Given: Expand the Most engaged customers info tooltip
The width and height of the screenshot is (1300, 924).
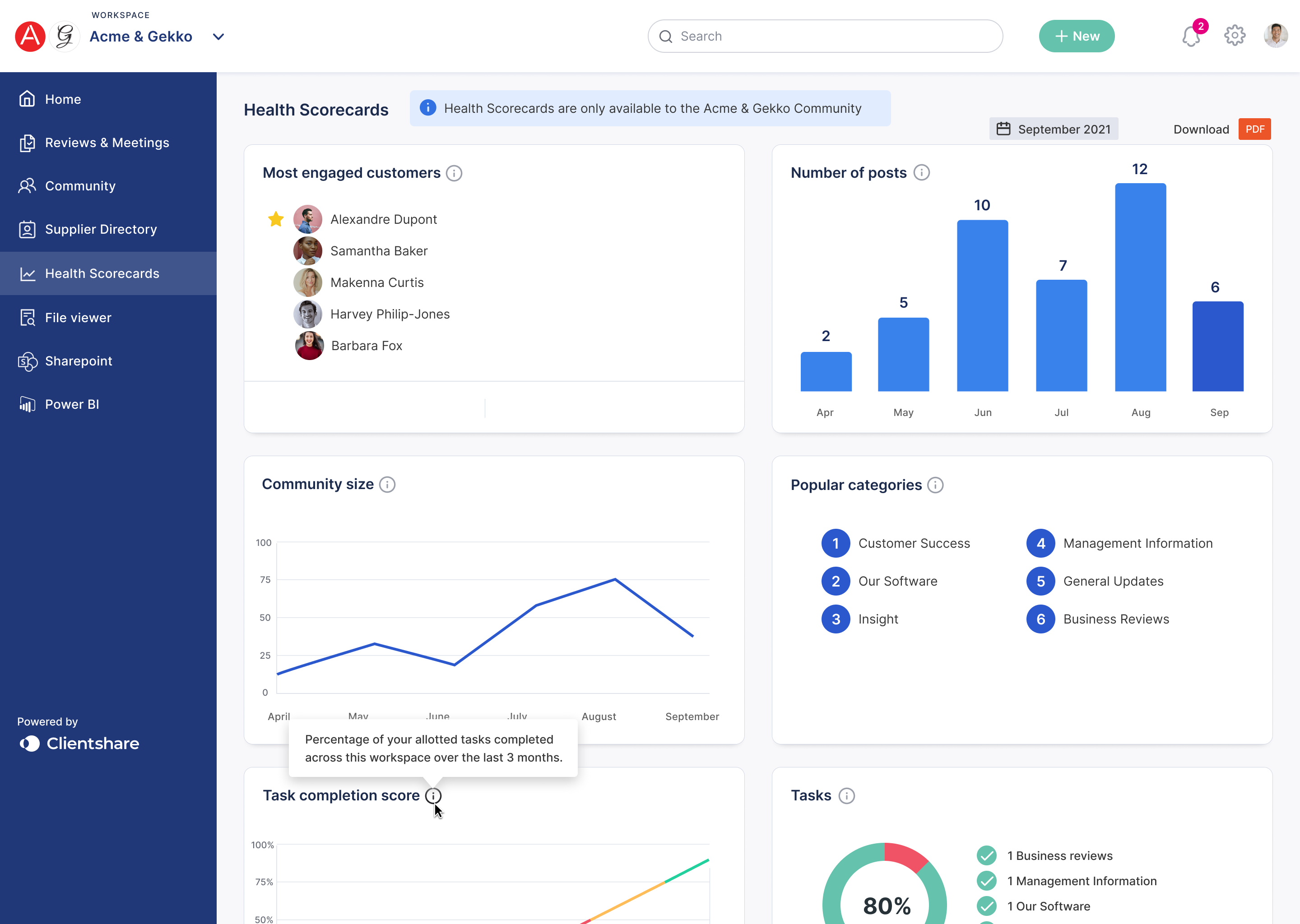Looking at the screenshot, I should pos(455,173).
